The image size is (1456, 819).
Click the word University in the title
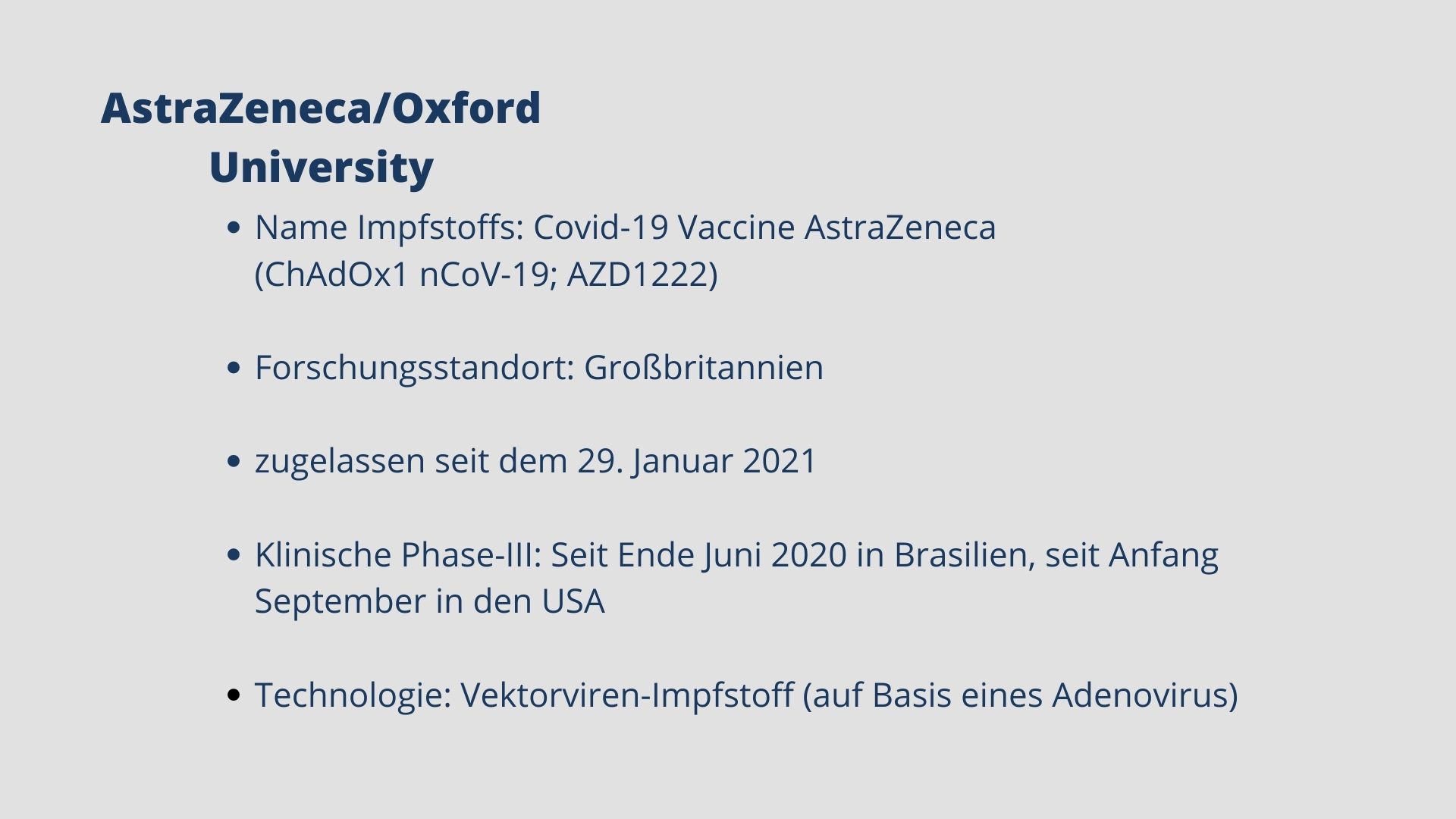coord(321,167)
